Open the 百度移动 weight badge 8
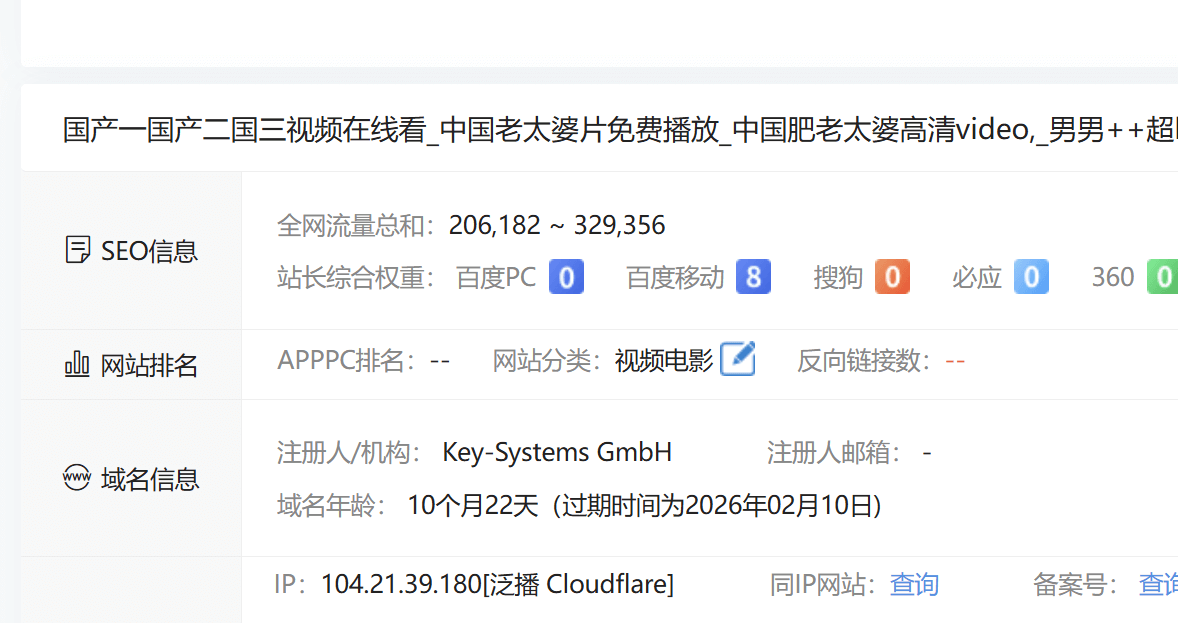 pyautogui.click(x=754, y=277)
